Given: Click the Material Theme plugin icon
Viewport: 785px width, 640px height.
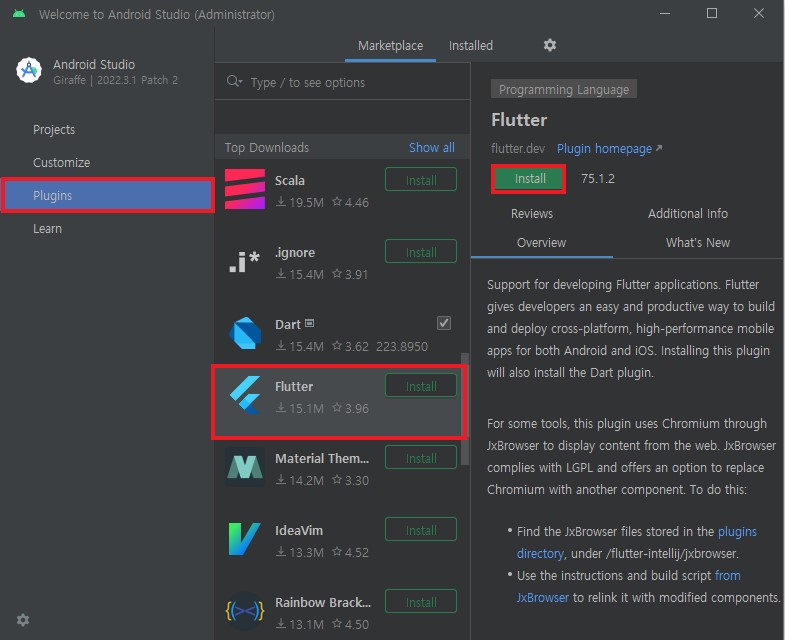Looking at the screenshot, I should pyautogui.click(x=245, y=467).
